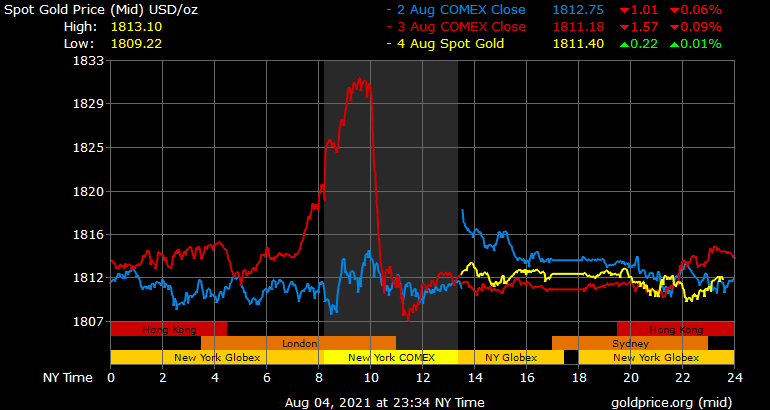Click the green up arrow beside 0.01%
Screen dimensions: 770x410
coord(676,44)
